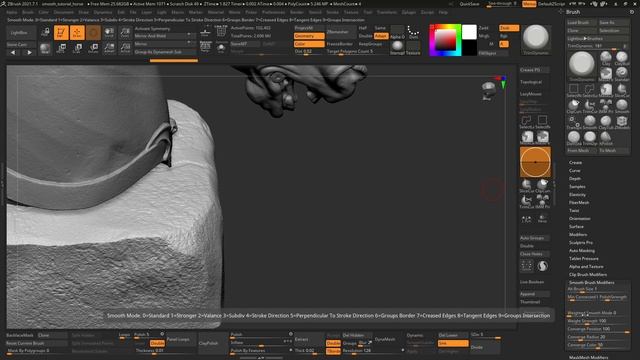Image resolution: width=640 pixels, height=360 pixels.
Task: Expand the Create subpalette
Action: 575,162
